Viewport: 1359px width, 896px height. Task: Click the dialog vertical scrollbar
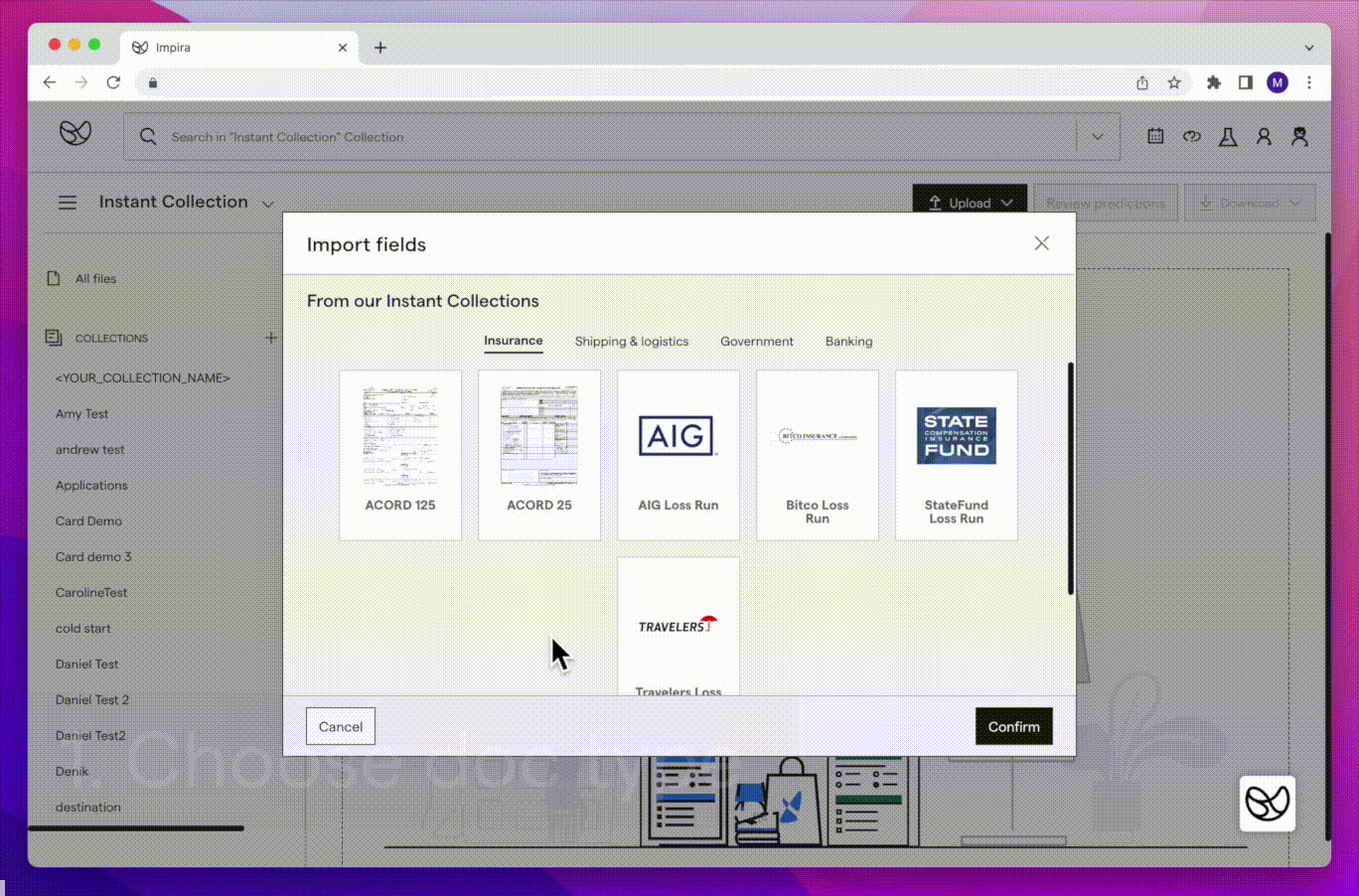tap(1070, 479)
